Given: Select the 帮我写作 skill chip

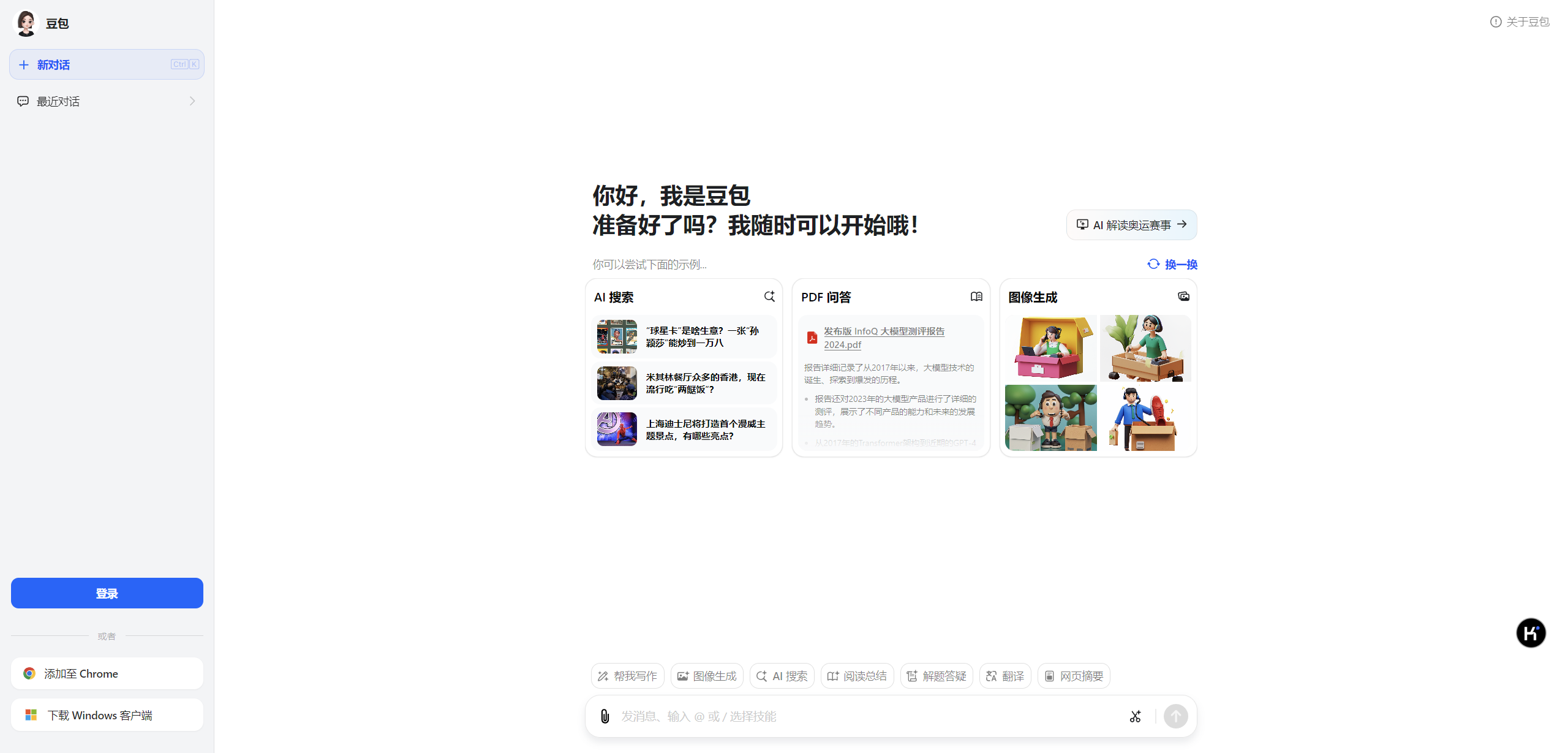Looking at the screenshot, I should click(x=627, y=676).
